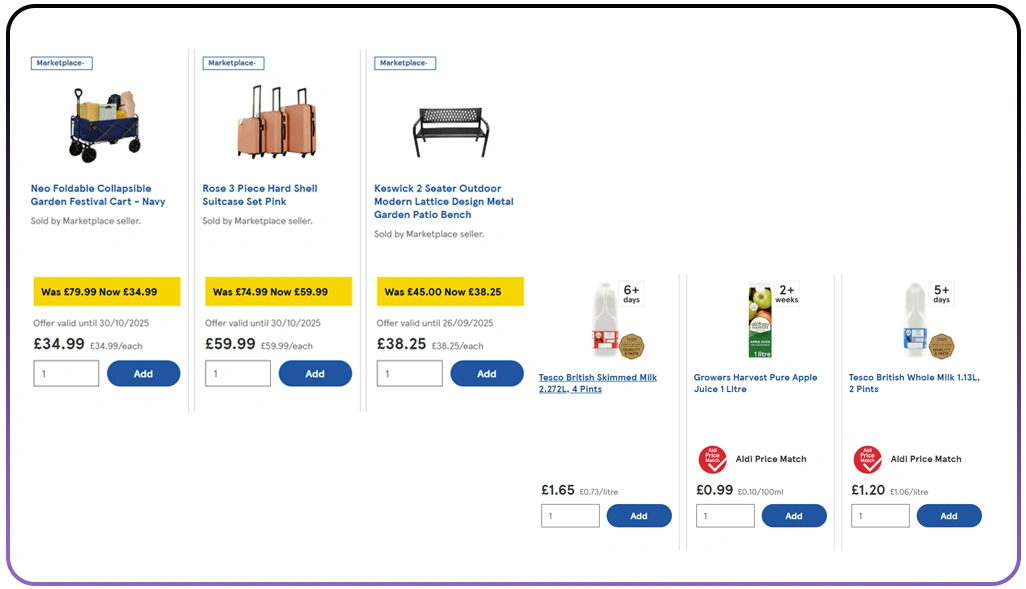
Task: Click the apple juice carton image
Action: 760,322
